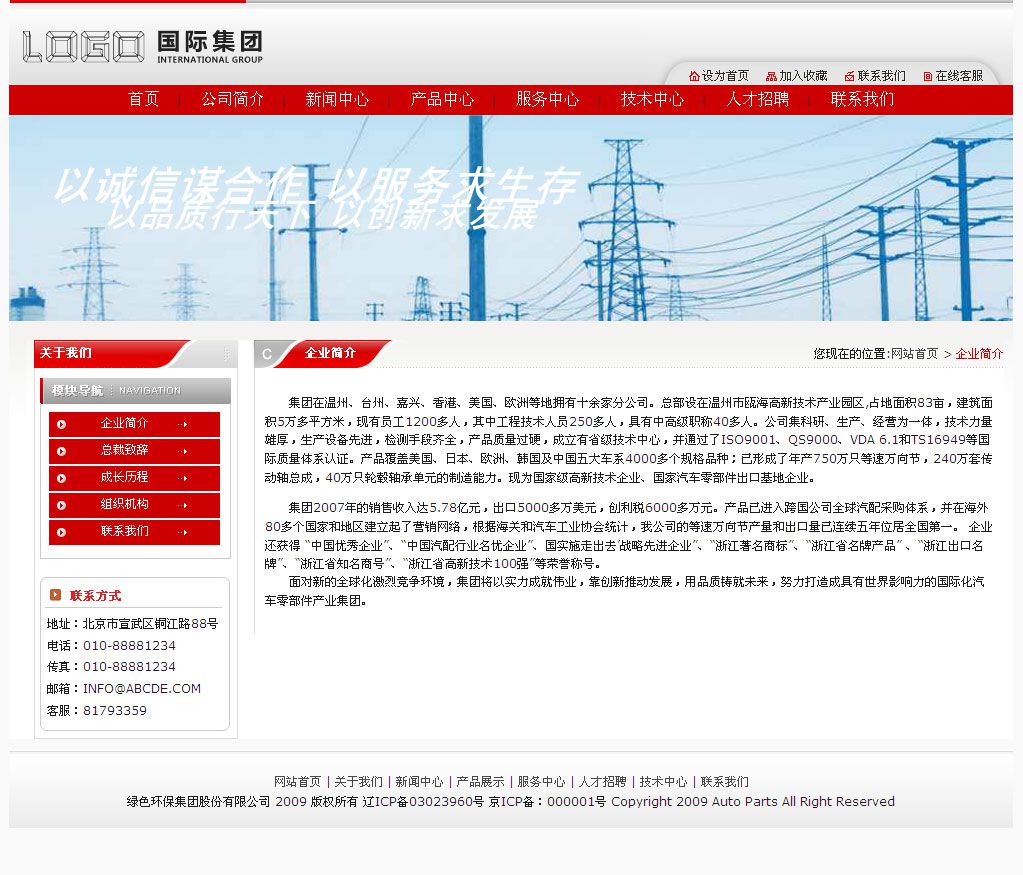Click the arrow icon on the 总裁致辞 row
Image resolution: width=1023 pixels, height=875 pixels.
tap(183, 451)
